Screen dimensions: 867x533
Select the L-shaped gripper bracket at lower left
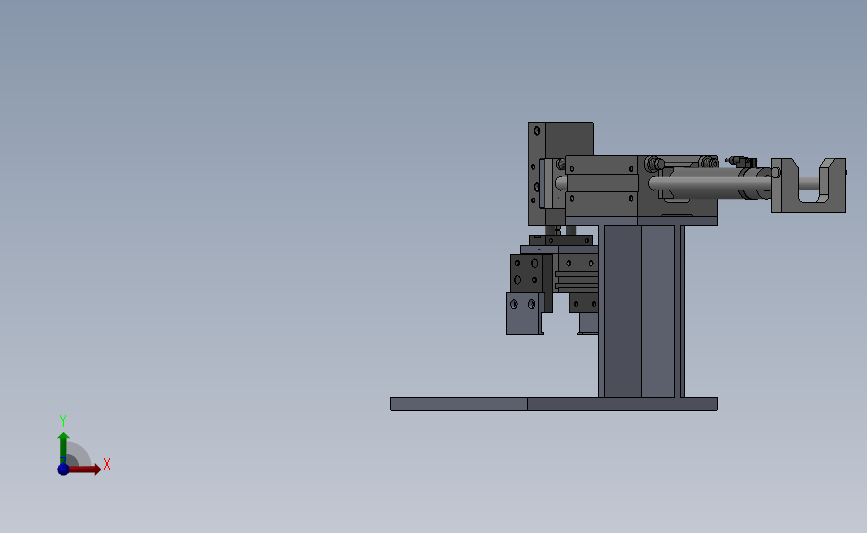click(524, 313)
